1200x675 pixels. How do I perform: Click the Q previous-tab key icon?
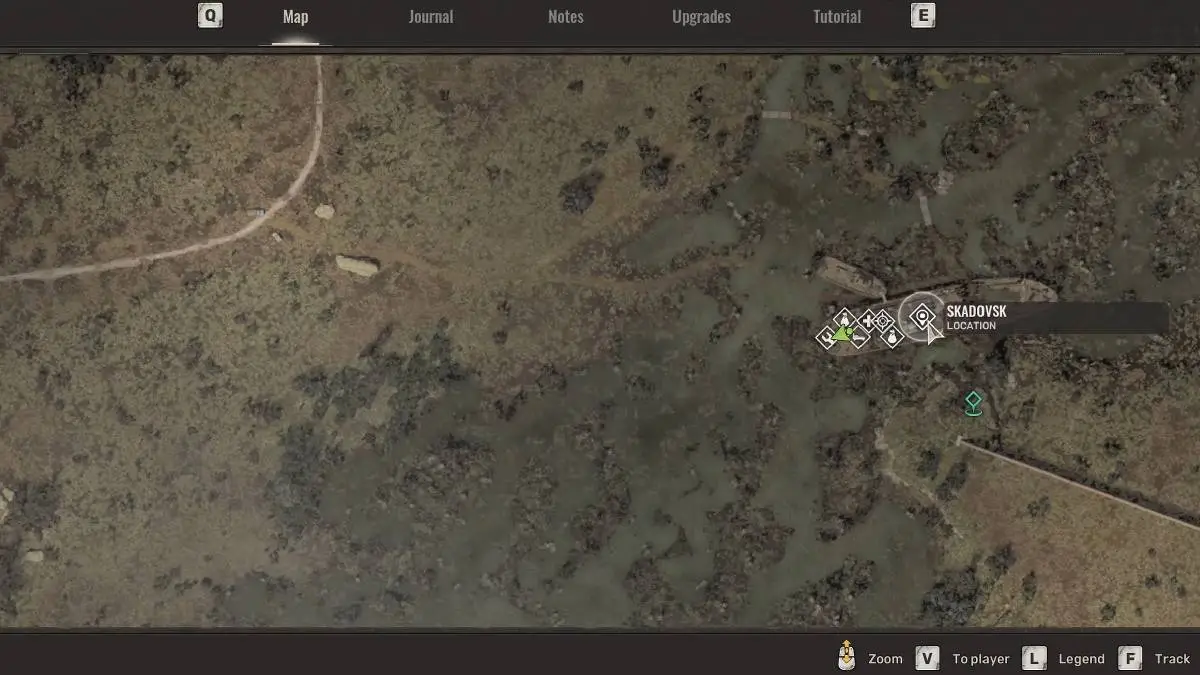point(210,15)
